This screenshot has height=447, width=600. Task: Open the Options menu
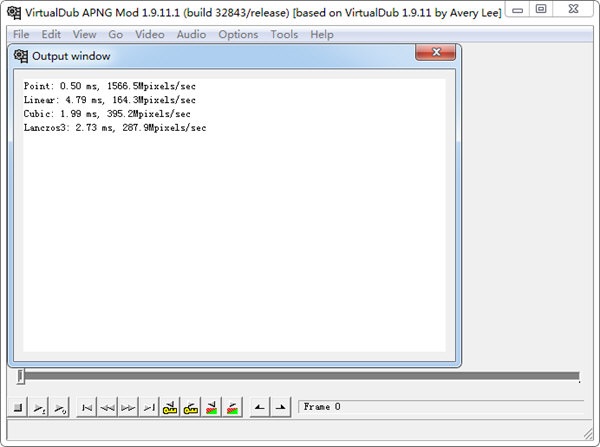(238, 34)
